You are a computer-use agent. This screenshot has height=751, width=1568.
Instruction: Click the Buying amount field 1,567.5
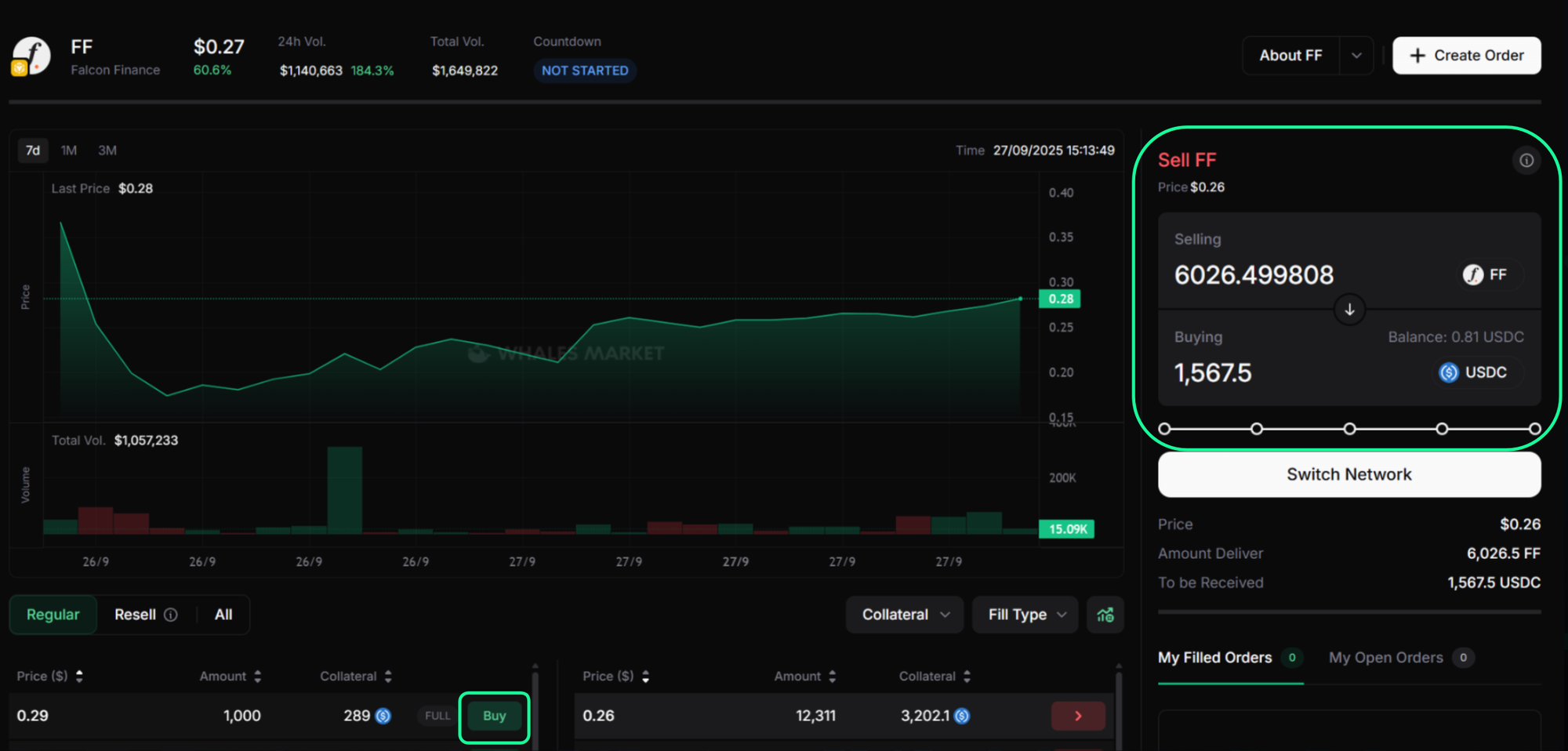[1213, 373]
